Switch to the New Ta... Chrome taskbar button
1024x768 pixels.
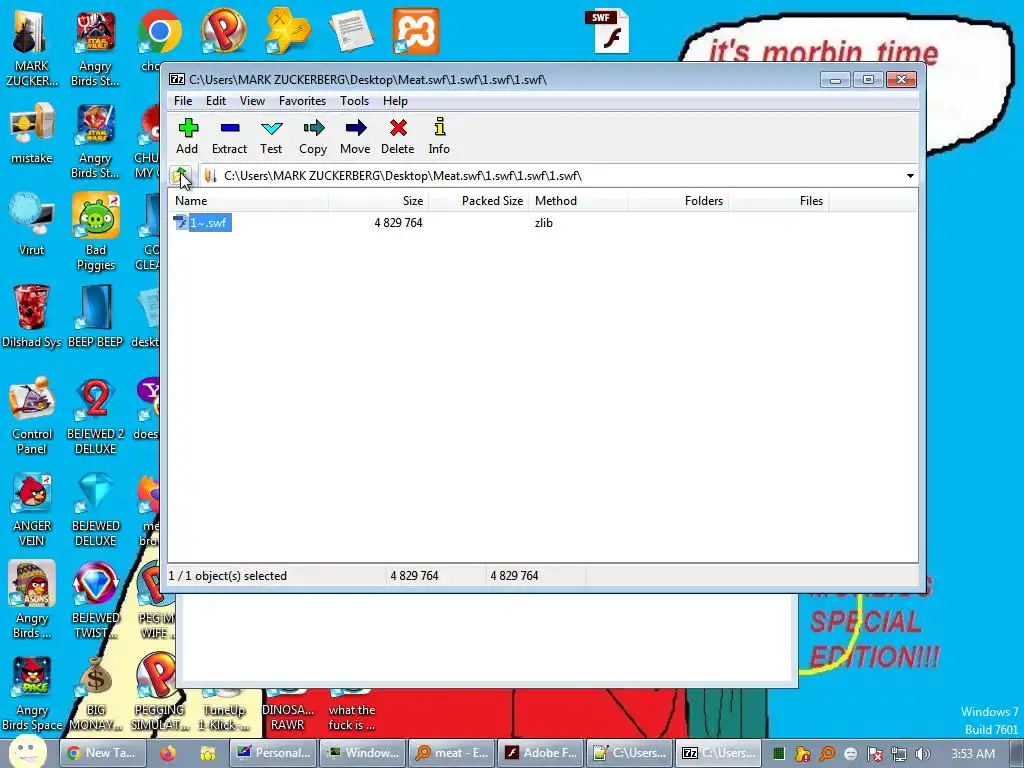click(103, 753)
